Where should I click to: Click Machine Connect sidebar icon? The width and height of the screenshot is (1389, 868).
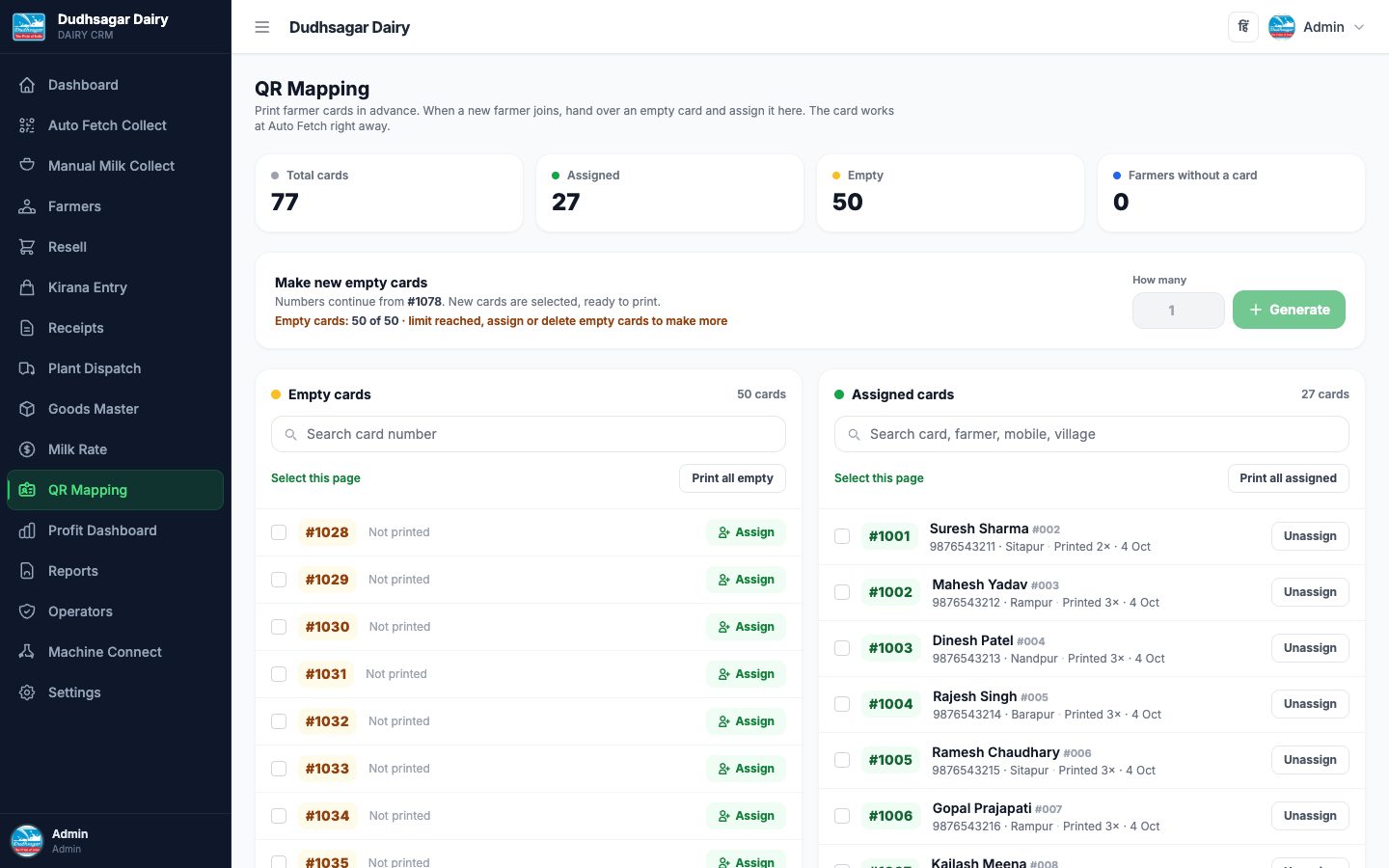click(x=27, y=652)
